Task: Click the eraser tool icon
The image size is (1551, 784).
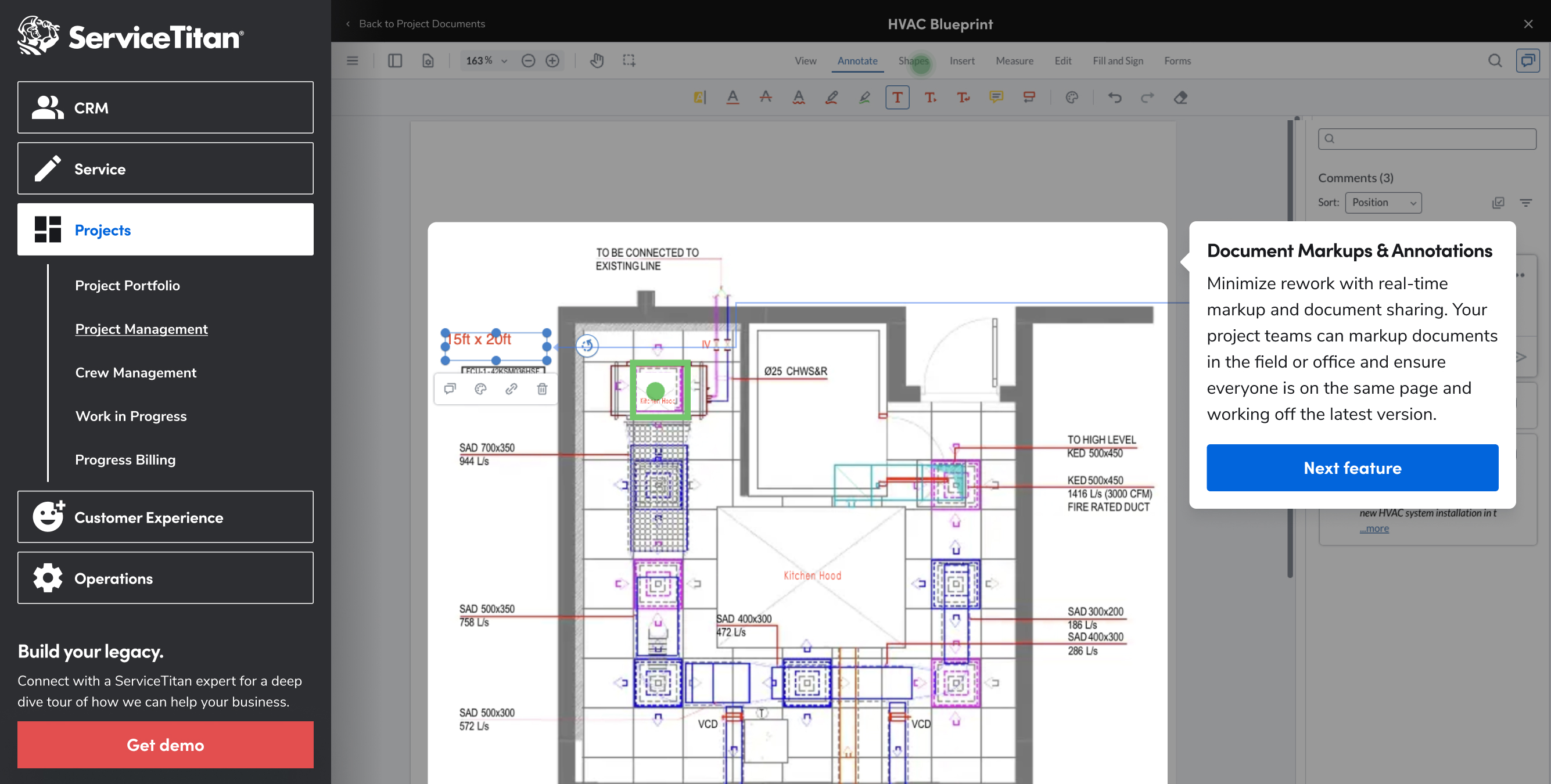Action: click(x=1180, y=98)
